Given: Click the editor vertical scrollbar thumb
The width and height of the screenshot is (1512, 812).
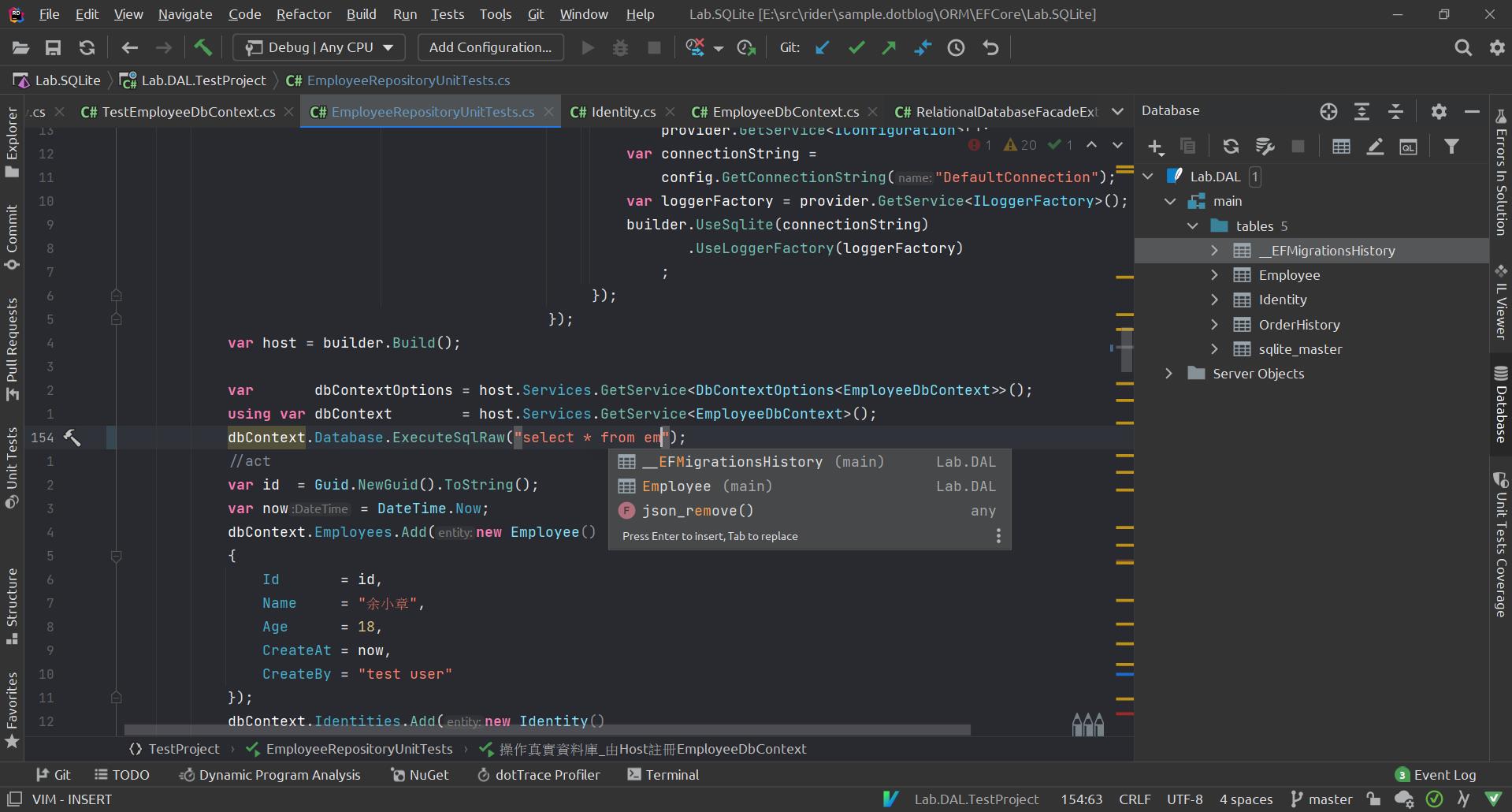Looking at the screenshot, I should click(1126, 352).
